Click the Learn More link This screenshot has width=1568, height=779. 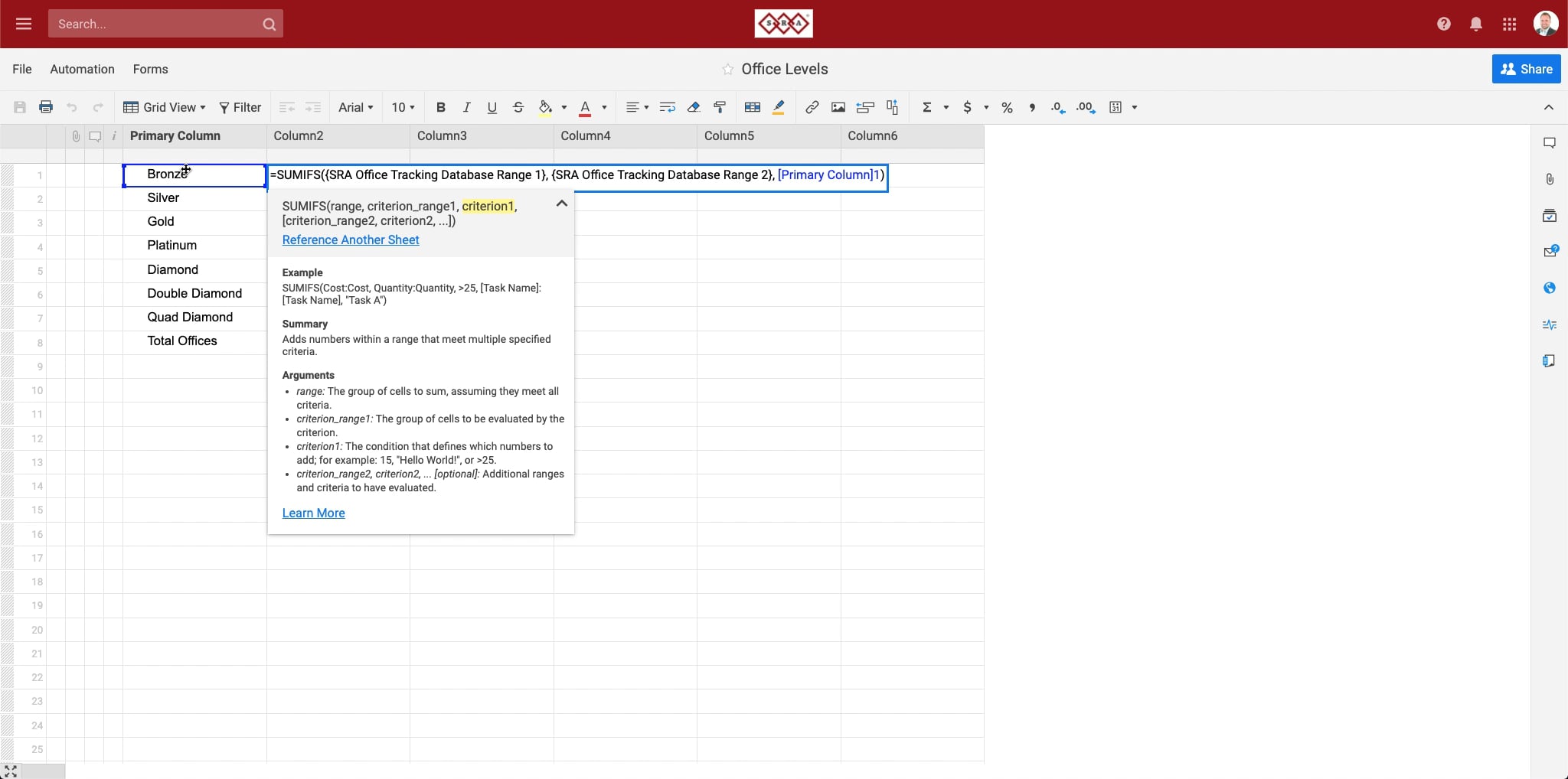click(313, 513)
